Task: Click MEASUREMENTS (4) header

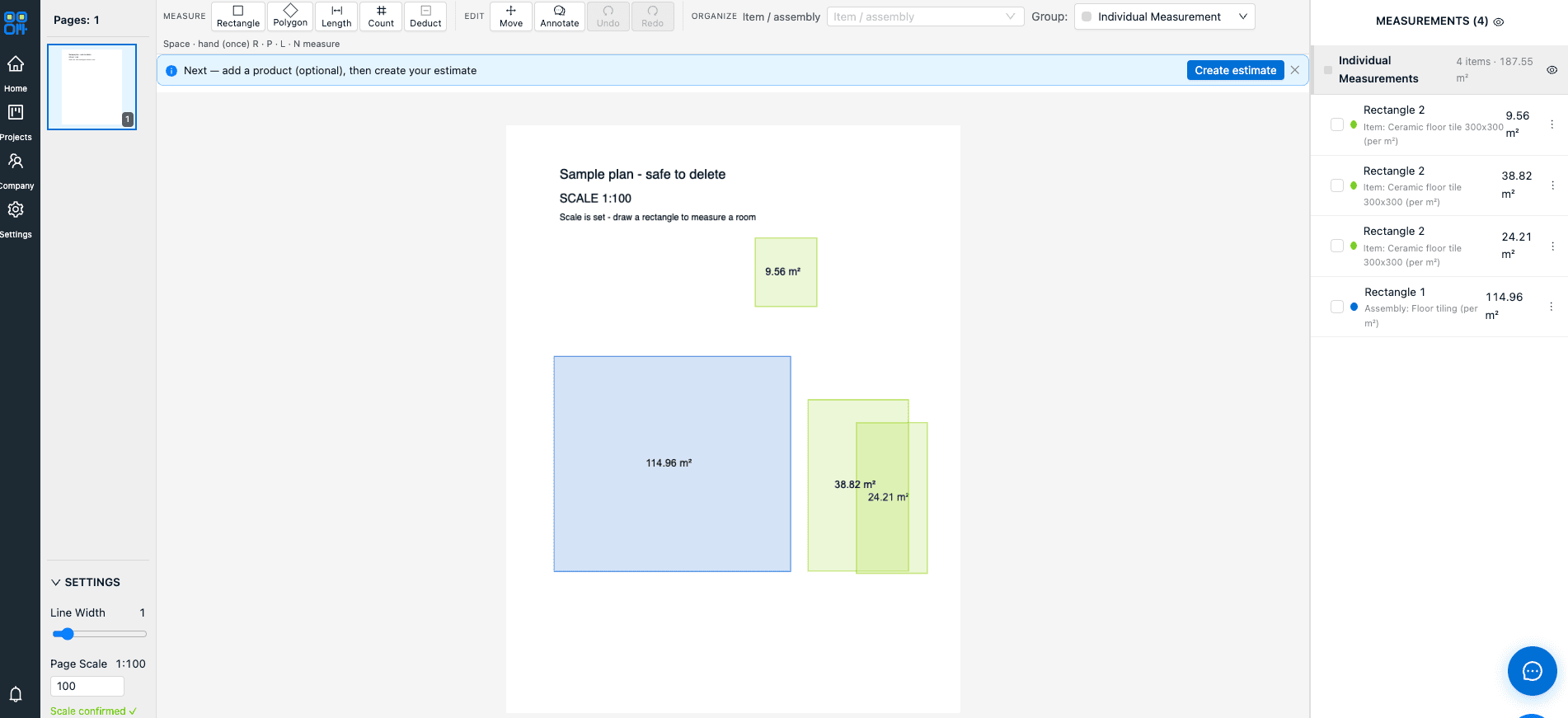Action: click(1431, 21)
